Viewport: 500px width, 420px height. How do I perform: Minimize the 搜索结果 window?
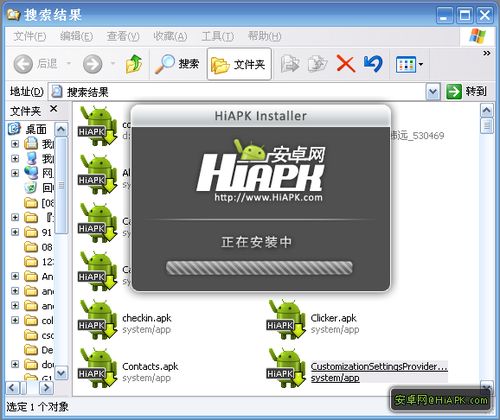point(444,15)
